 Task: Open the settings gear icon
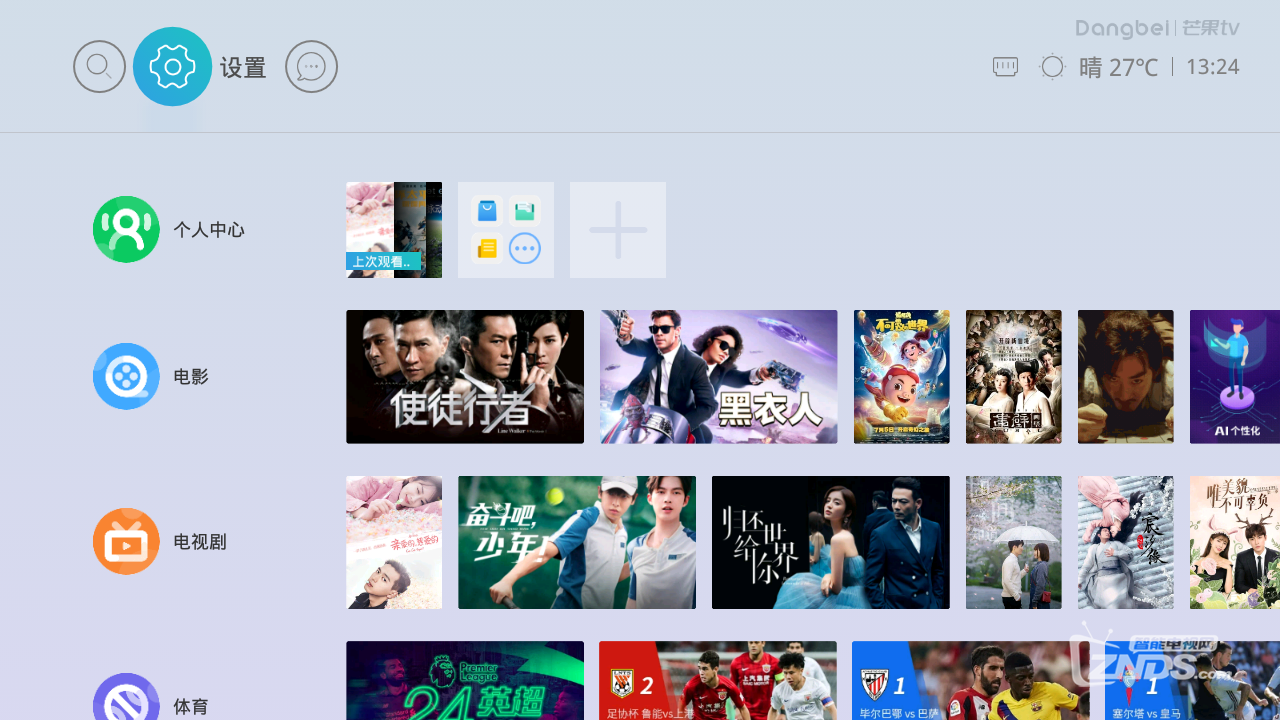(x=172, y=67)
